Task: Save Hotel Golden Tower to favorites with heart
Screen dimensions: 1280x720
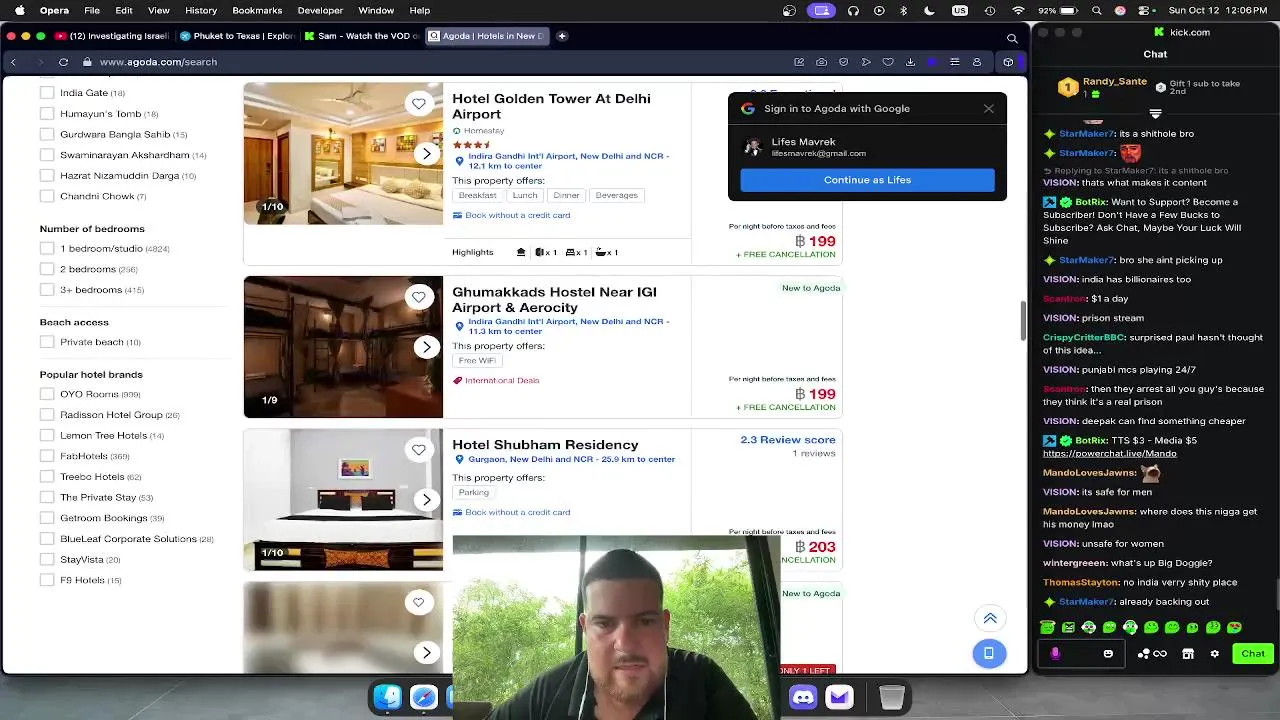Action: coord(419,103)
